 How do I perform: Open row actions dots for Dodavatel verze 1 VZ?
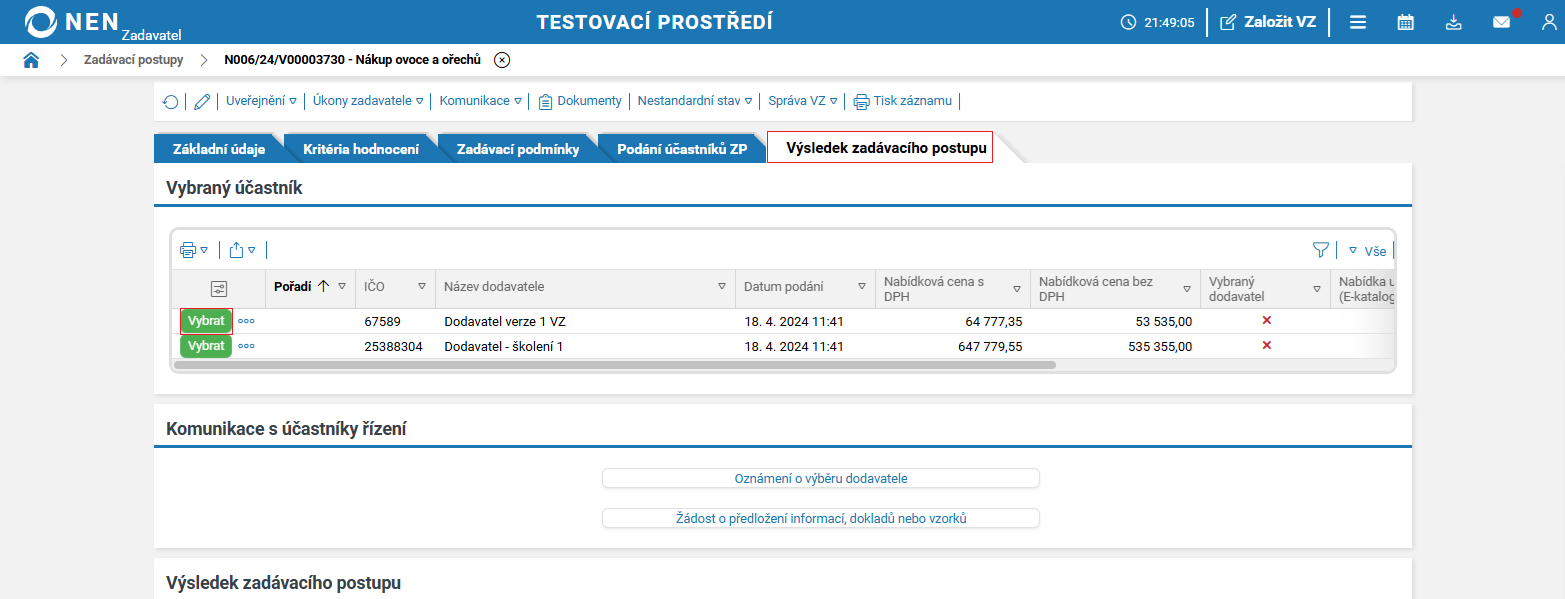[246, 321]
